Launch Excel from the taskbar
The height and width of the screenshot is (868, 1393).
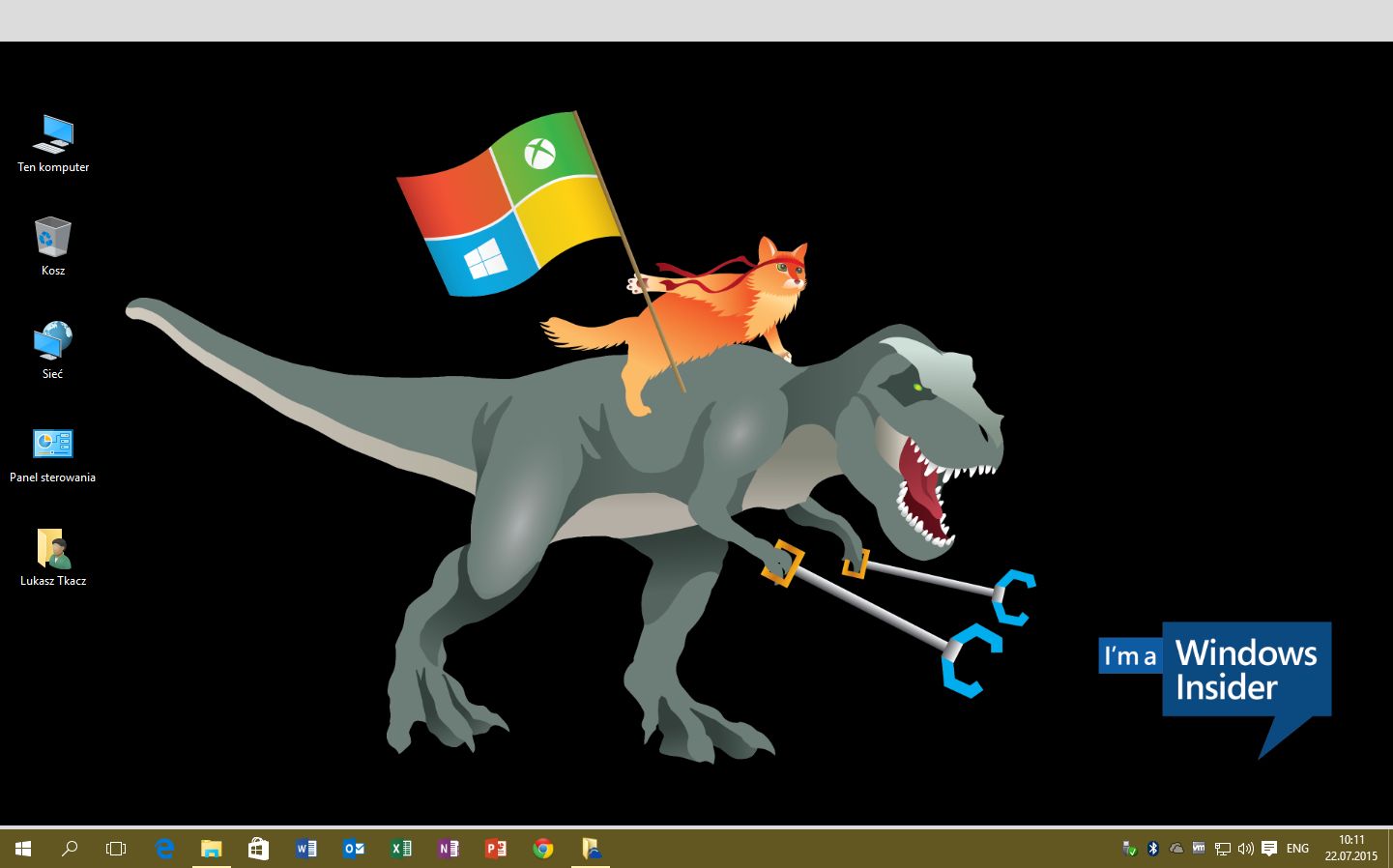click(x=400, y=849)
